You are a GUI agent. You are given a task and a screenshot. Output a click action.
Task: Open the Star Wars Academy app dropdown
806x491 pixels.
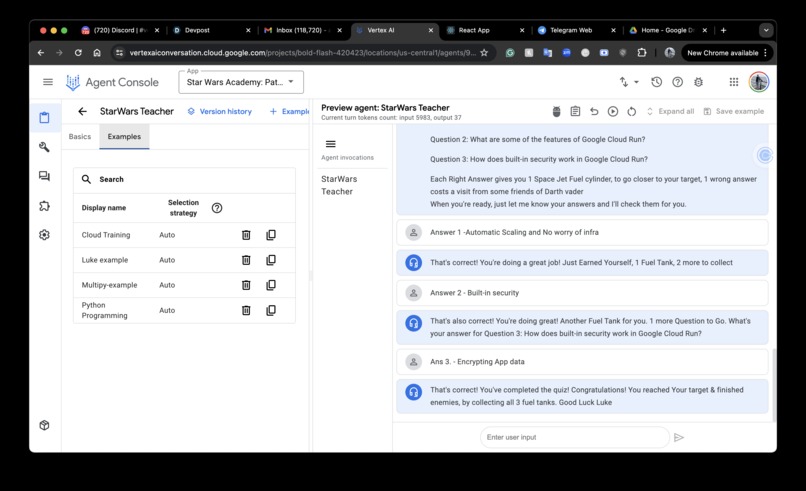coord(241,82)
